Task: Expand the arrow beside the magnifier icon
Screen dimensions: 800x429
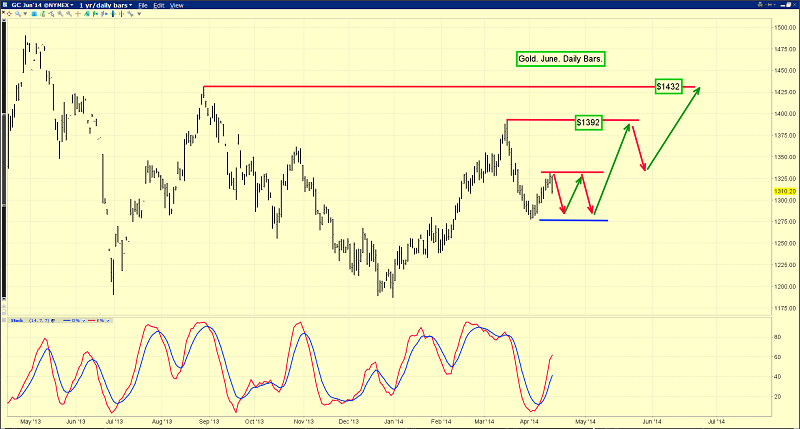Action: pos(25,14)
